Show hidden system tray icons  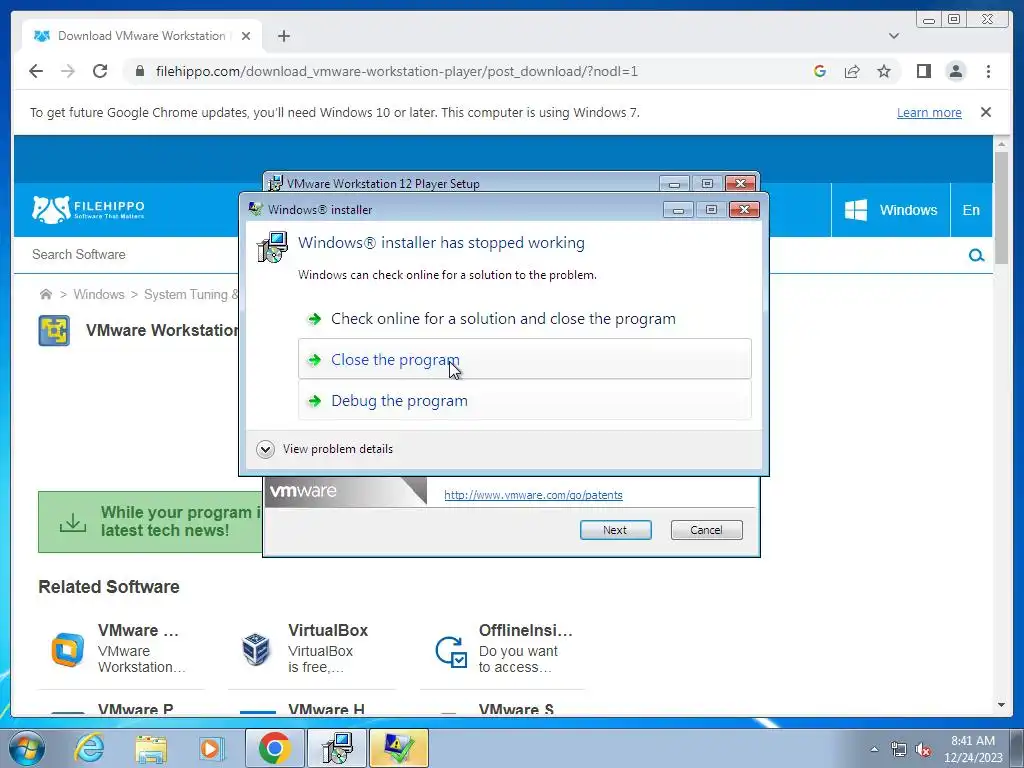click(874, 749)
